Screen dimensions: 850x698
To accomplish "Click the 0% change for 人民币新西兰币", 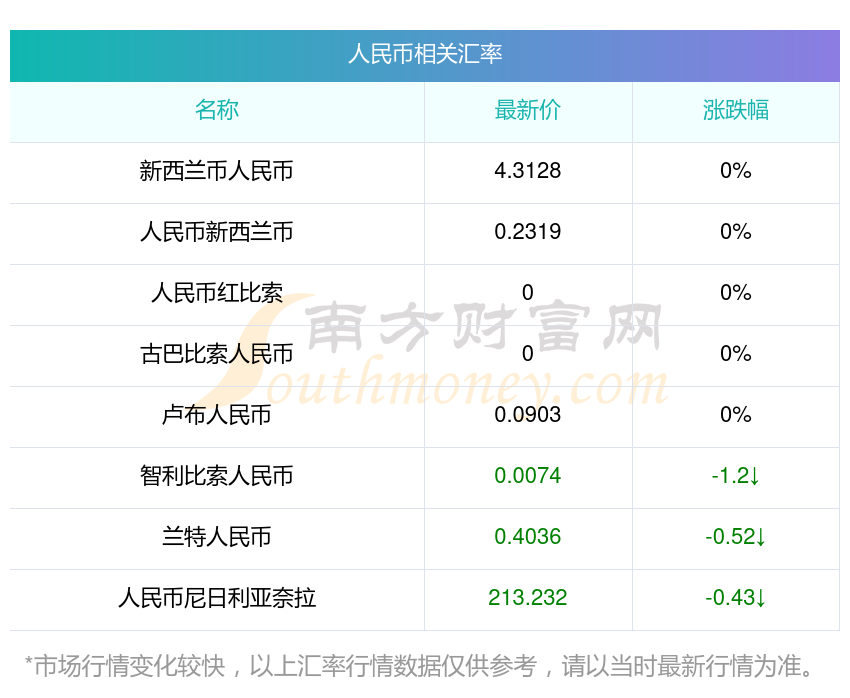I will 736,232.
